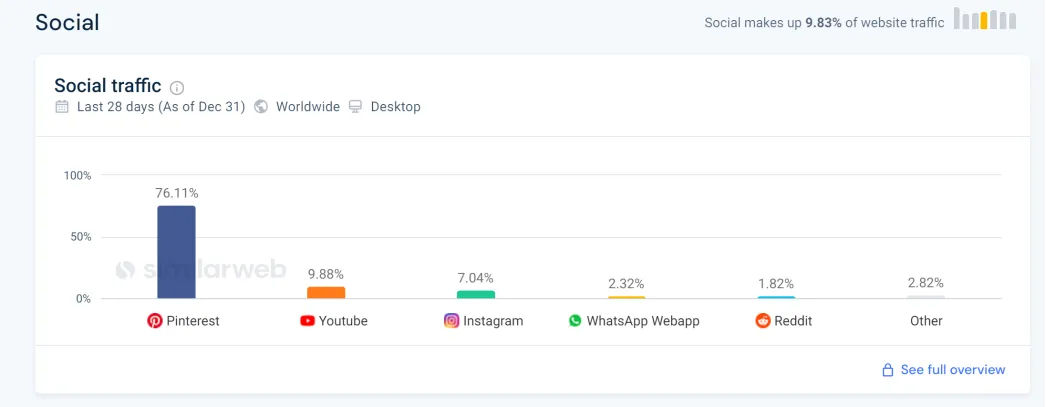
Task: Click the lock icon near See full overview
Action: tap(888, 370)
